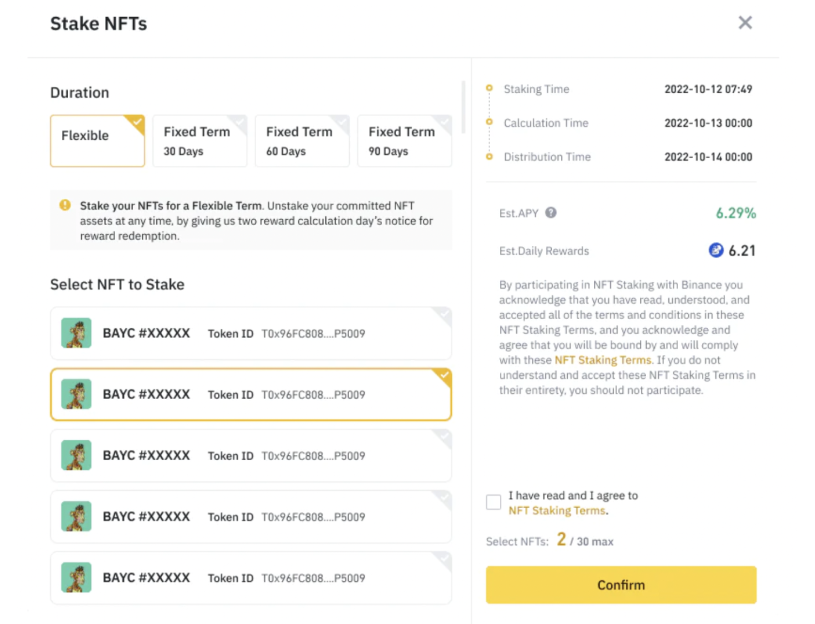Choose Fixed Term 90 Days duration

coord(404,141)
